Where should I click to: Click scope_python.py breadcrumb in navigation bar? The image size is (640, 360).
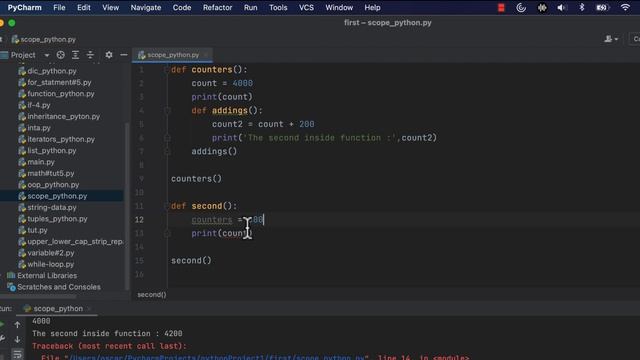tap(44, 40)
